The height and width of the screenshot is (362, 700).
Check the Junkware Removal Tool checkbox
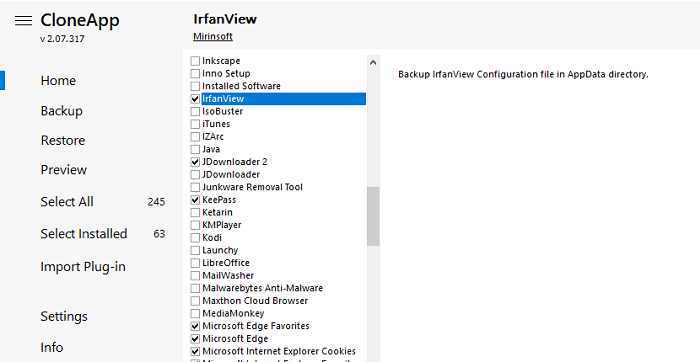coord(195,187)
